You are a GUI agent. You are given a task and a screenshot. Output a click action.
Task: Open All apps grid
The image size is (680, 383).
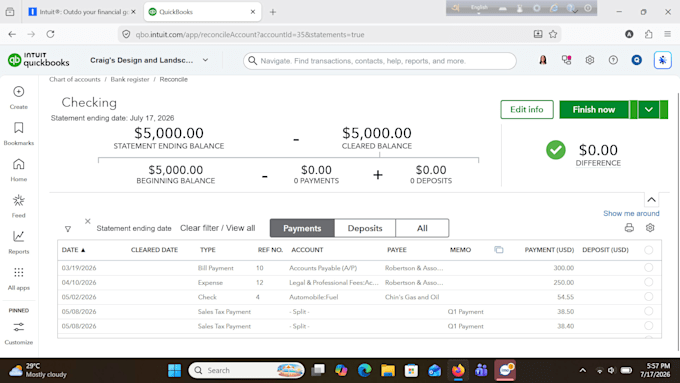19,278
